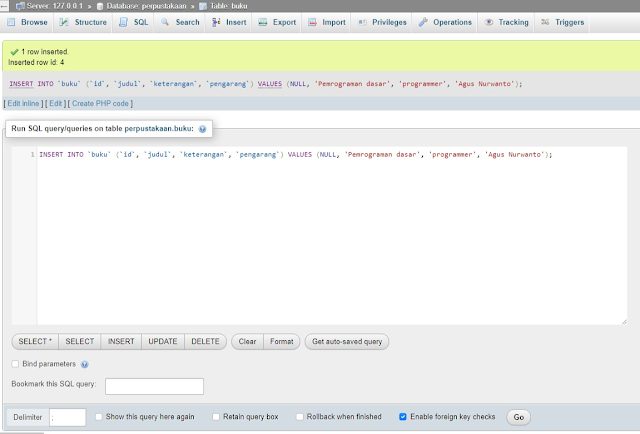
Task: Open help icon next to Bind parameters
Action: [84, 364]
